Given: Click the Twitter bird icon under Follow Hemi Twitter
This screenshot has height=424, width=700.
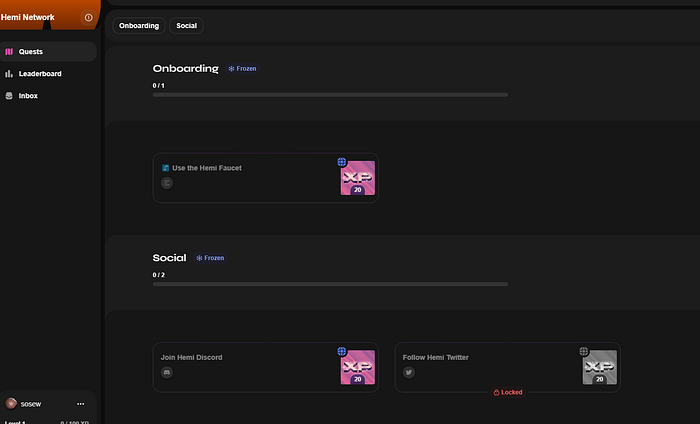Looking at the screenshot, I should click(408, 372).
